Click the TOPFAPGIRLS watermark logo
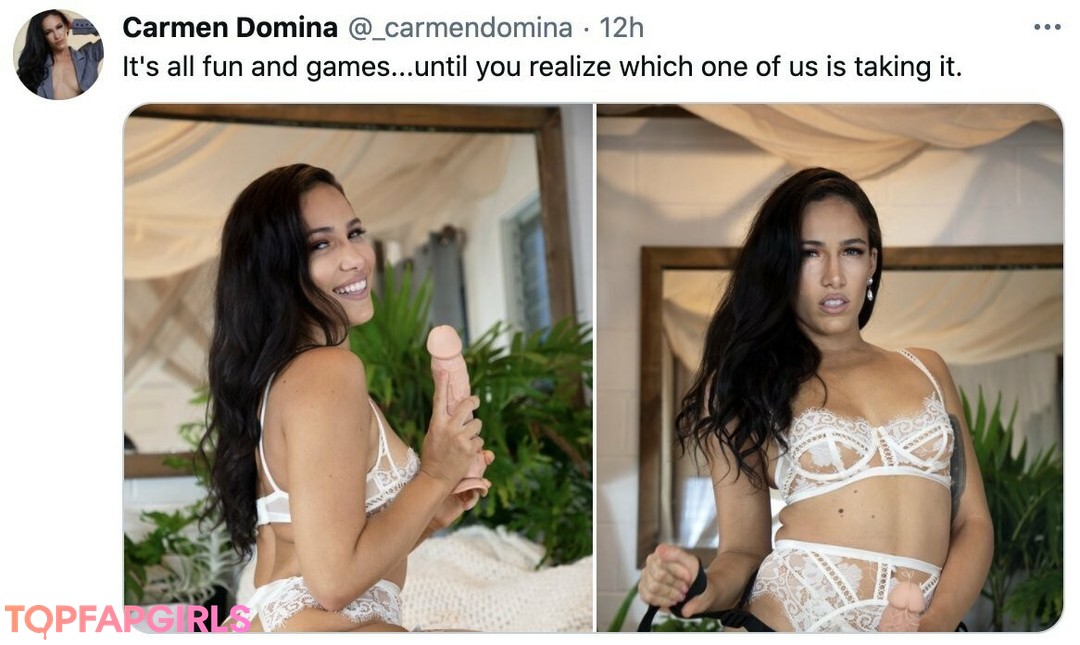 click(128, 619)
